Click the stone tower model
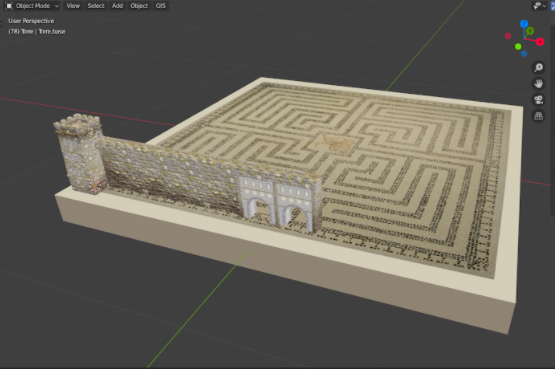 80,153
